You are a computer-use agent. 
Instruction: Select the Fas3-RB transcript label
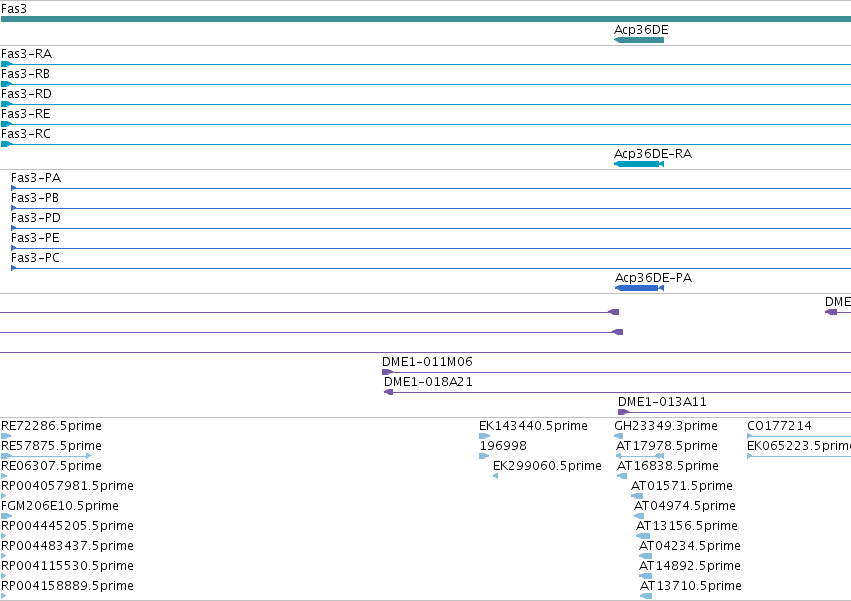26,74
